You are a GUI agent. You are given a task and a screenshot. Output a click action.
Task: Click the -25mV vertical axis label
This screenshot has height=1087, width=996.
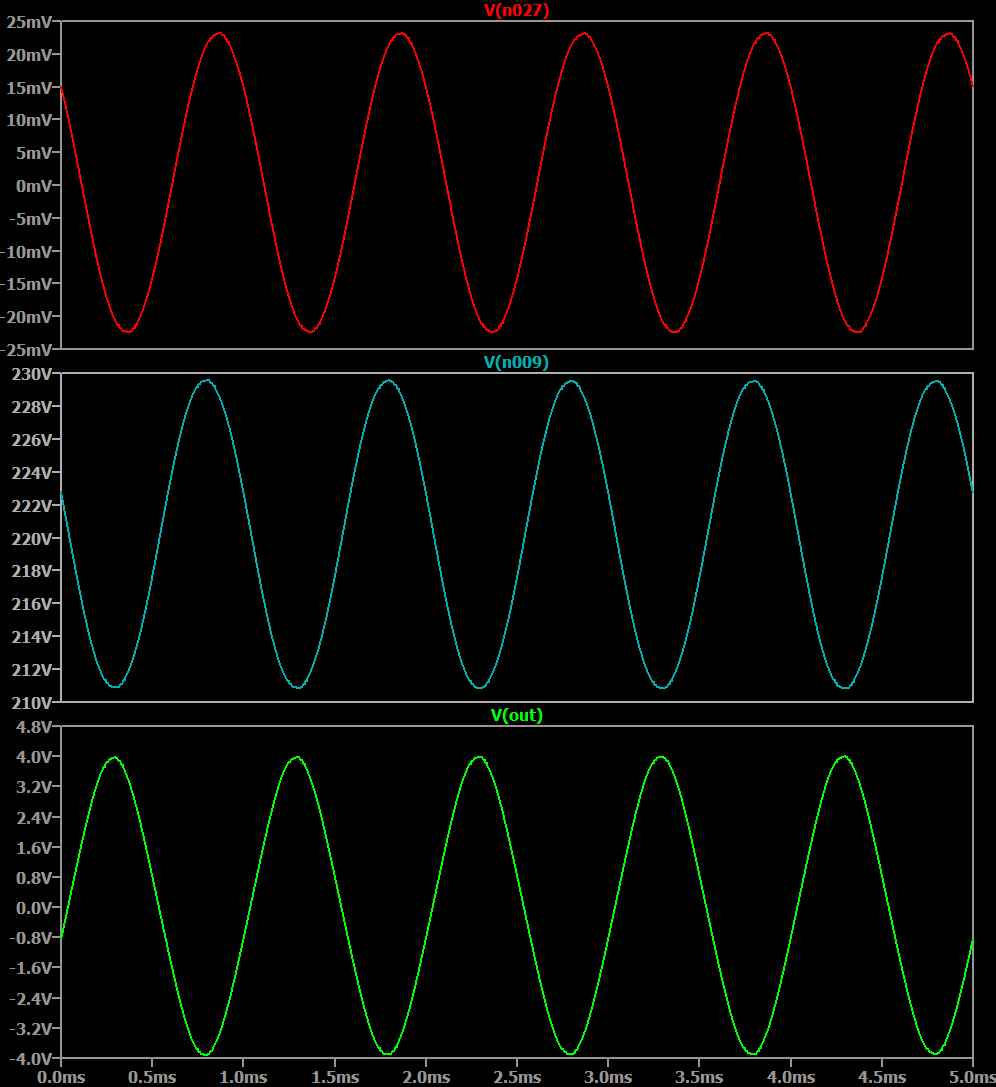(28, 349)
